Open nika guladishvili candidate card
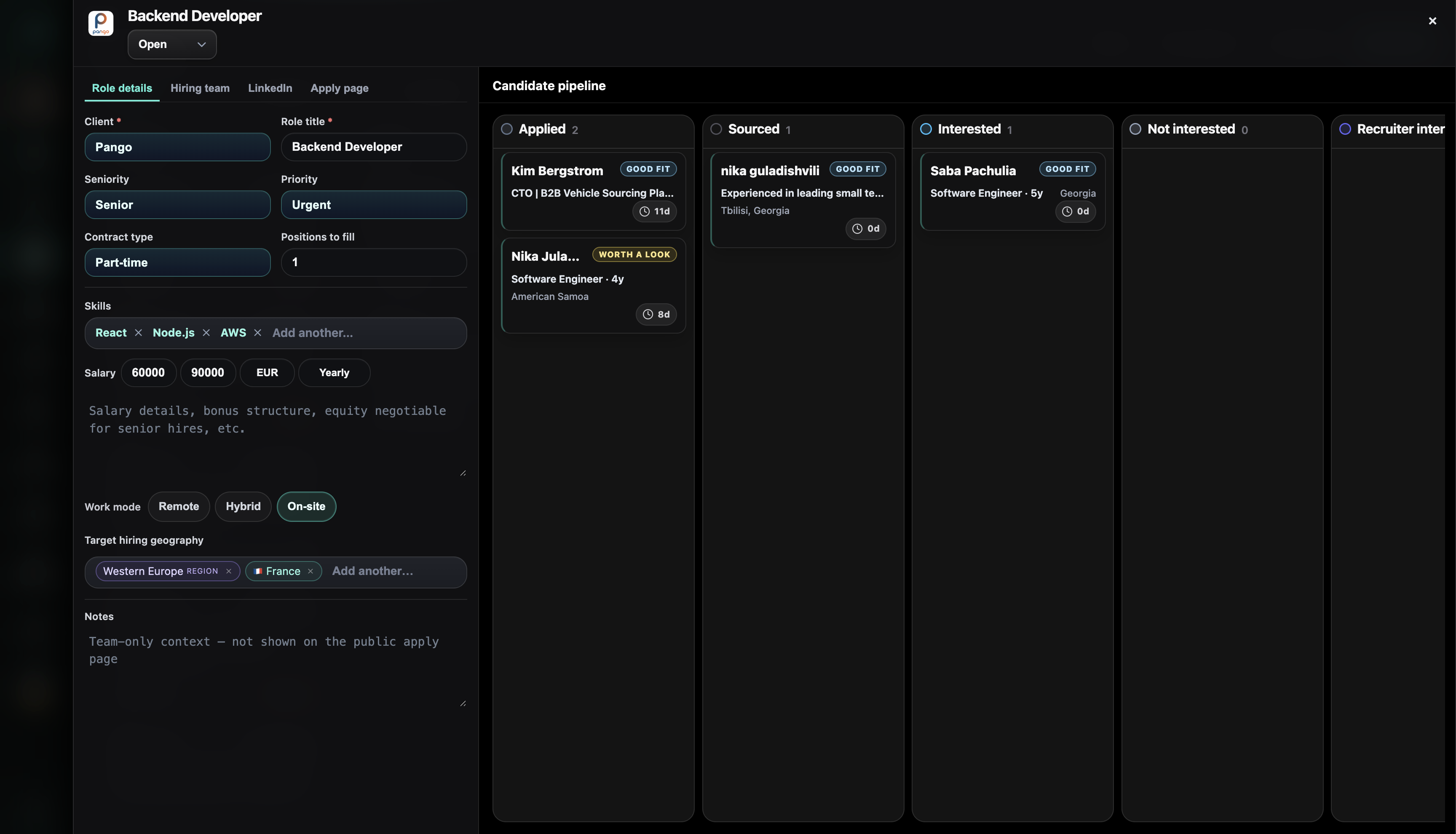The height and width of the screenshot is (834, 1456). coord(803,200)
